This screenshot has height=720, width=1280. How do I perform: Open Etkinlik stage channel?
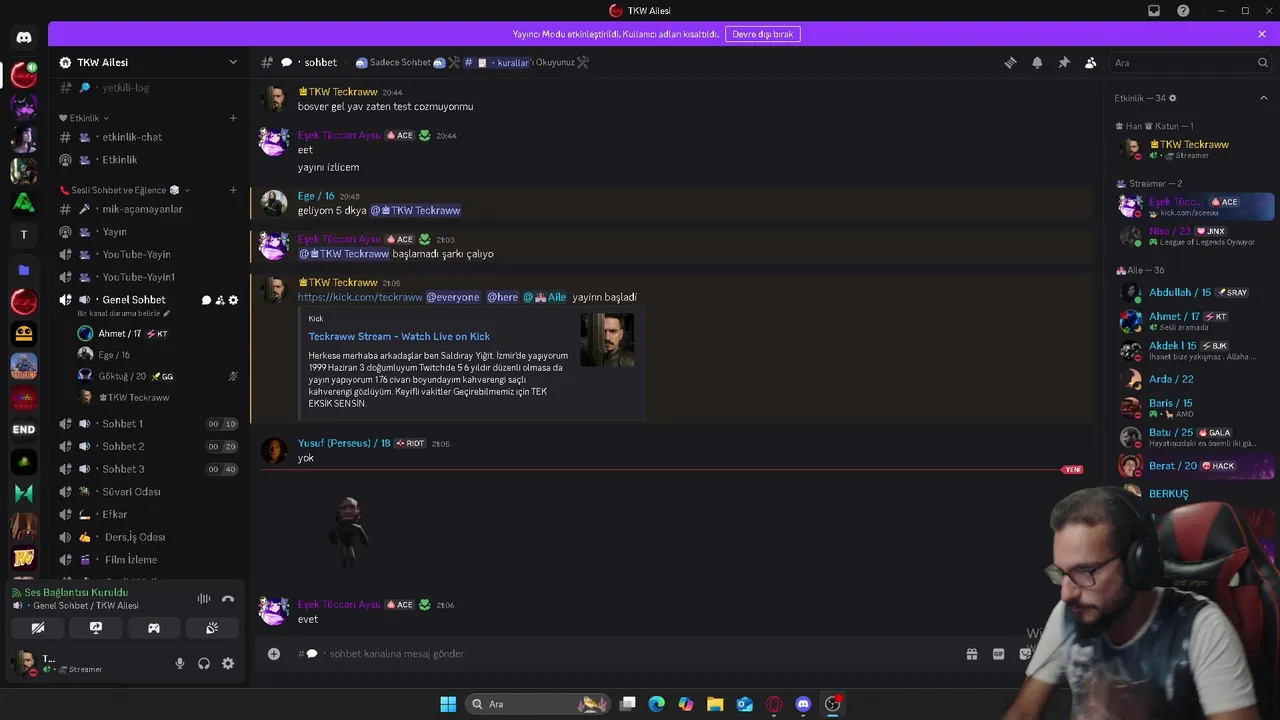pyautogui.click(x=148, y=160)
